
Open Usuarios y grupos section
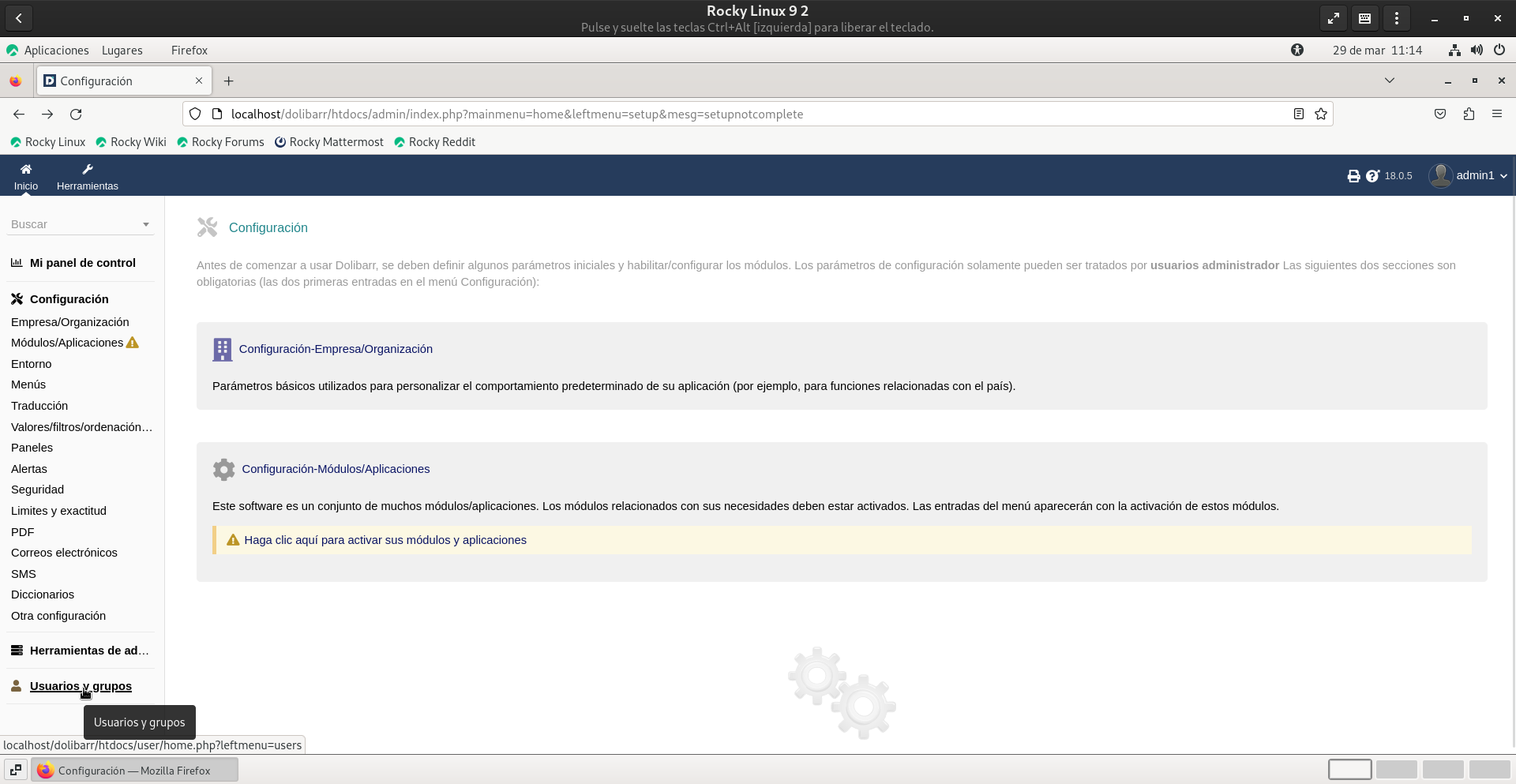[x=81, y=686]
